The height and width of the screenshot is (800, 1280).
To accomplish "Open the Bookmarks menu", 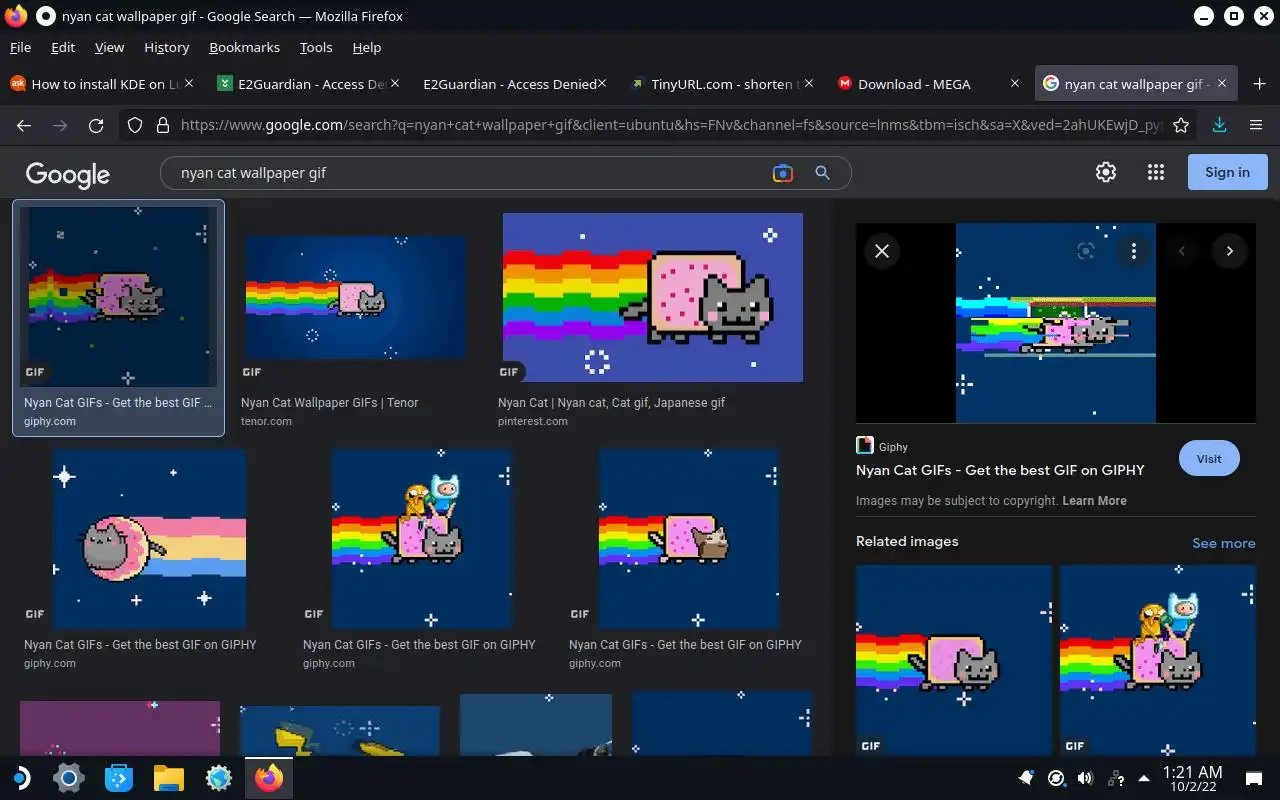I will [244, 47].
